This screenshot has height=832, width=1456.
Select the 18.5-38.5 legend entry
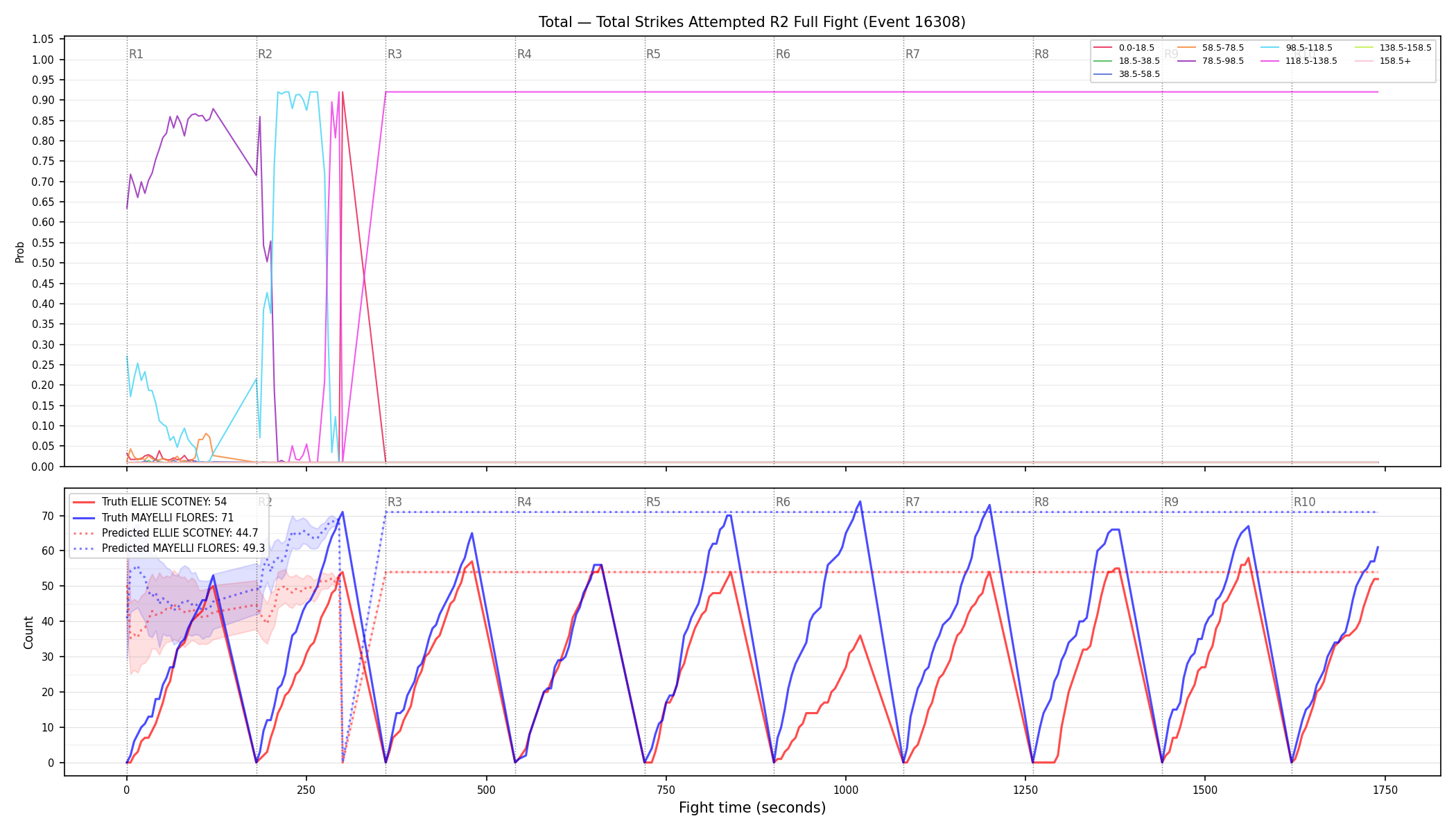[x=1127, y=61]
